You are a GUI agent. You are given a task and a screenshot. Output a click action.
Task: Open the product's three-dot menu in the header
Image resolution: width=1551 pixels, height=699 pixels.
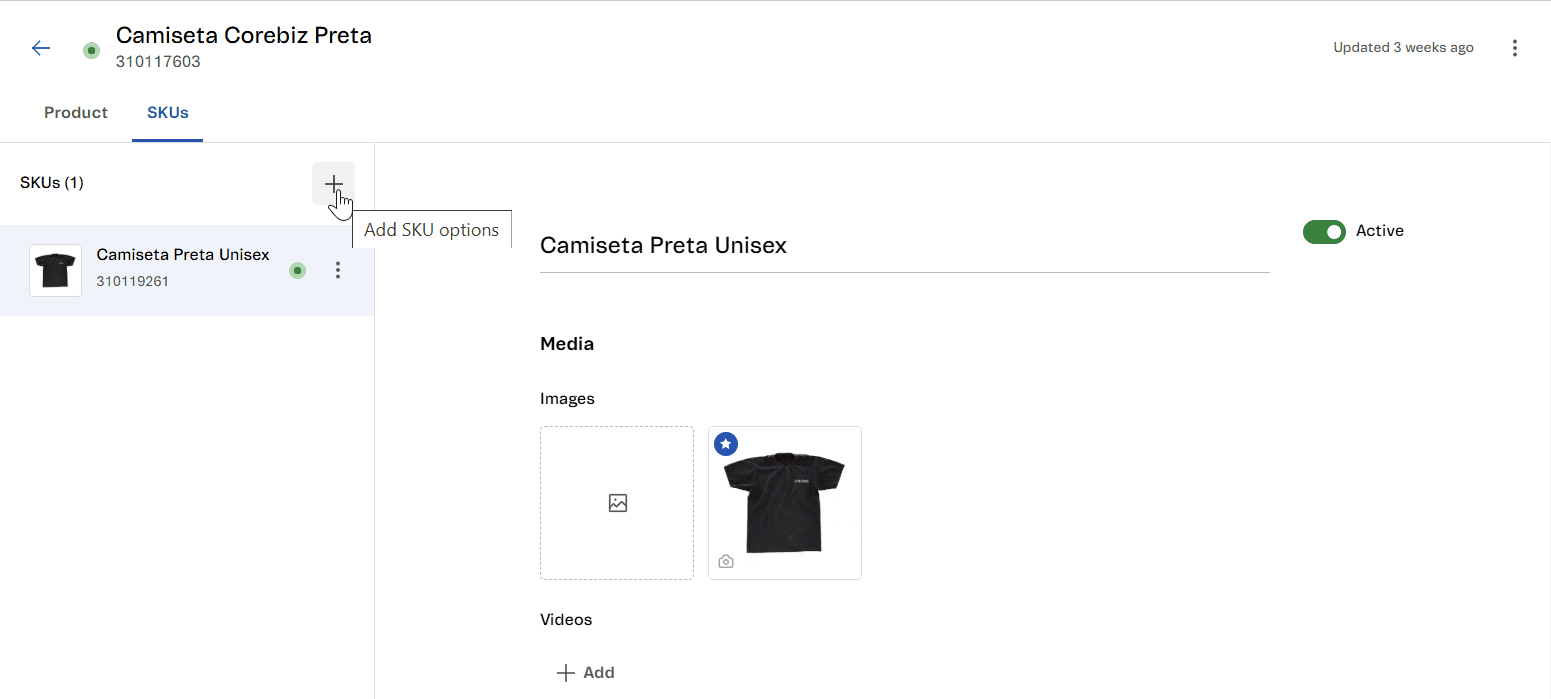pyautogui.click(x=1515, y=48)
